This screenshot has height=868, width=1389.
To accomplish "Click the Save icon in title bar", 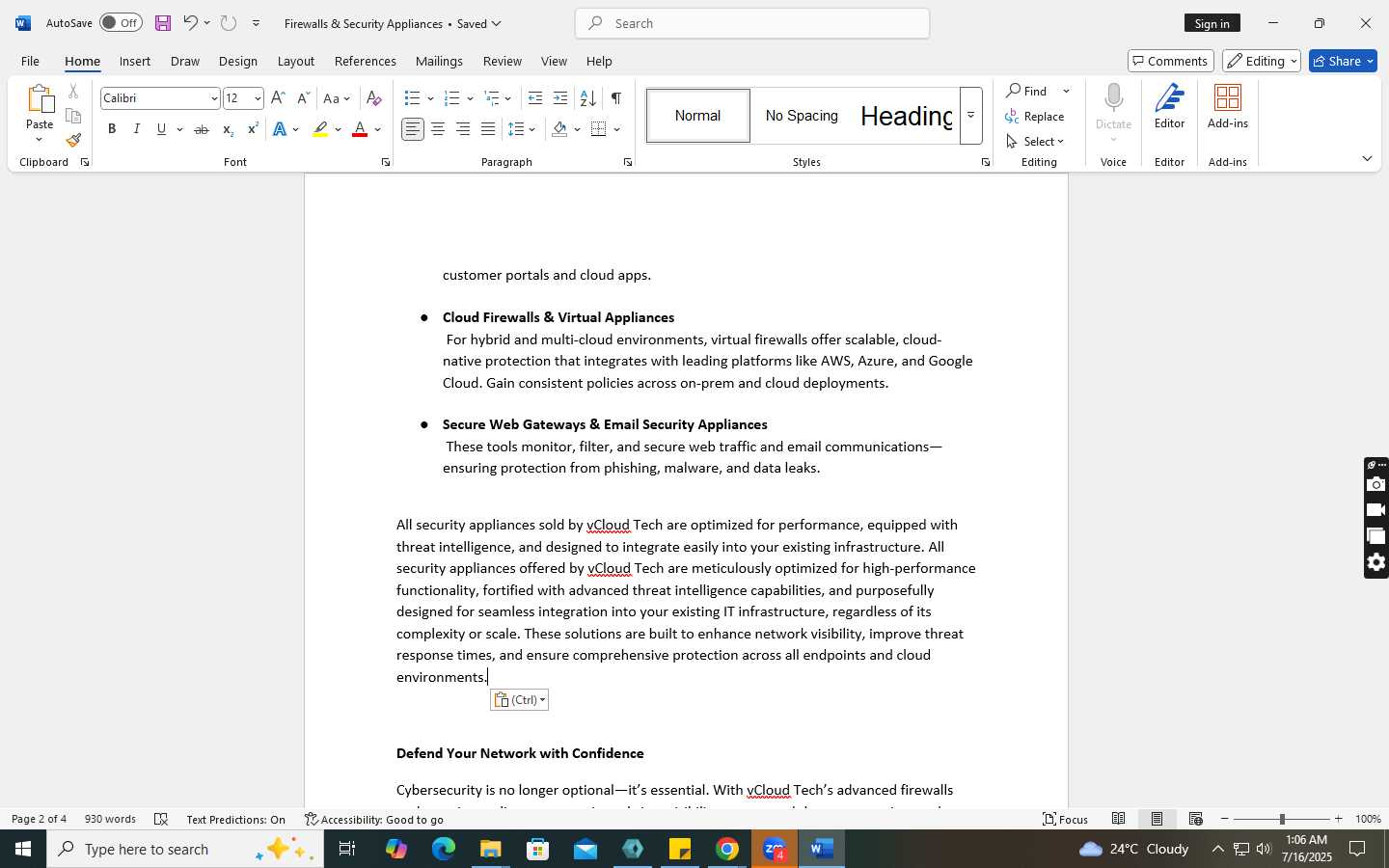I will point(162,23).
